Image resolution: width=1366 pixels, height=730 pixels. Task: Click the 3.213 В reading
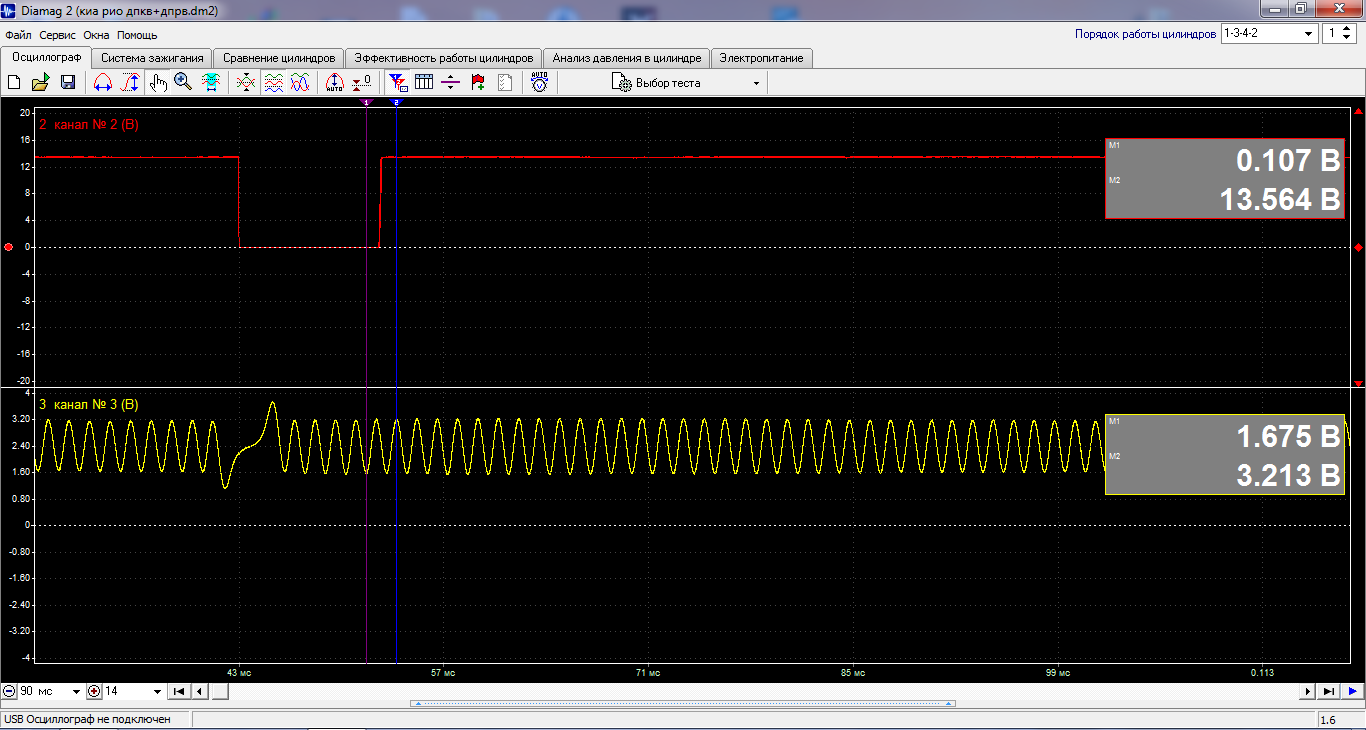1288,476
